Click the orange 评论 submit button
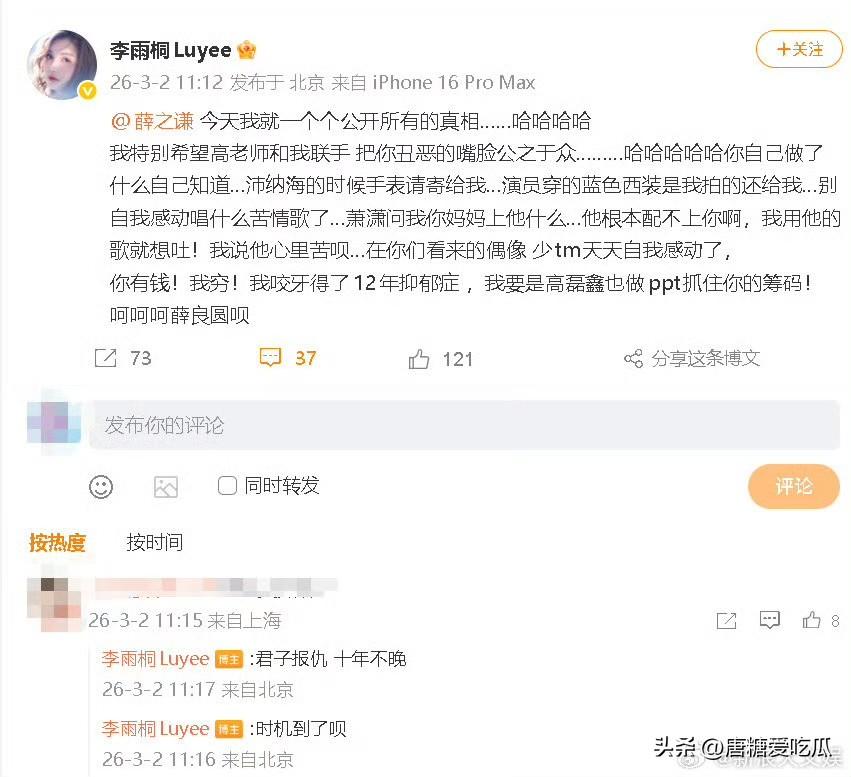This screenshot has width=851, height=777. [793, 486]
